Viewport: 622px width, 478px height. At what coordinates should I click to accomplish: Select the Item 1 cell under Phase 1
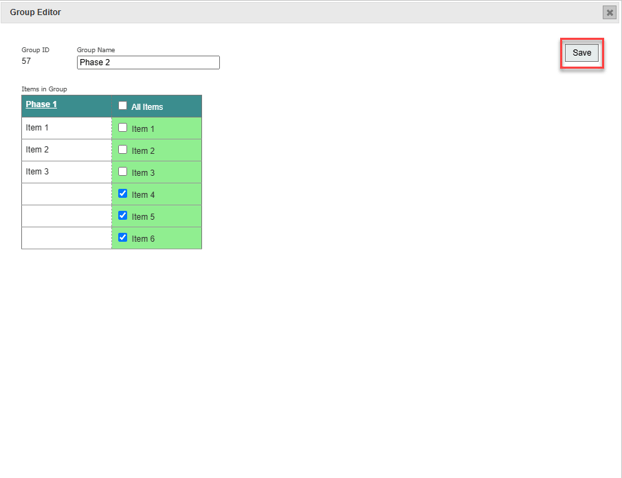click(66, 128)
